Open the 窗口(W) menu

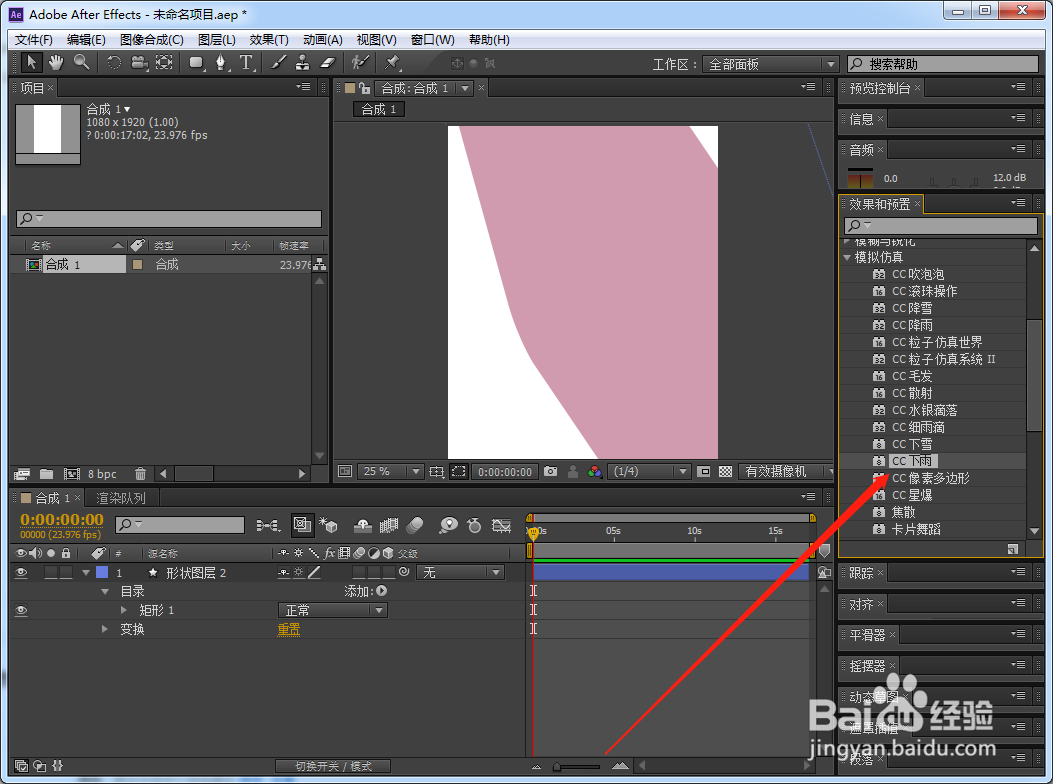pyautogui.click(x=432, y=40)
